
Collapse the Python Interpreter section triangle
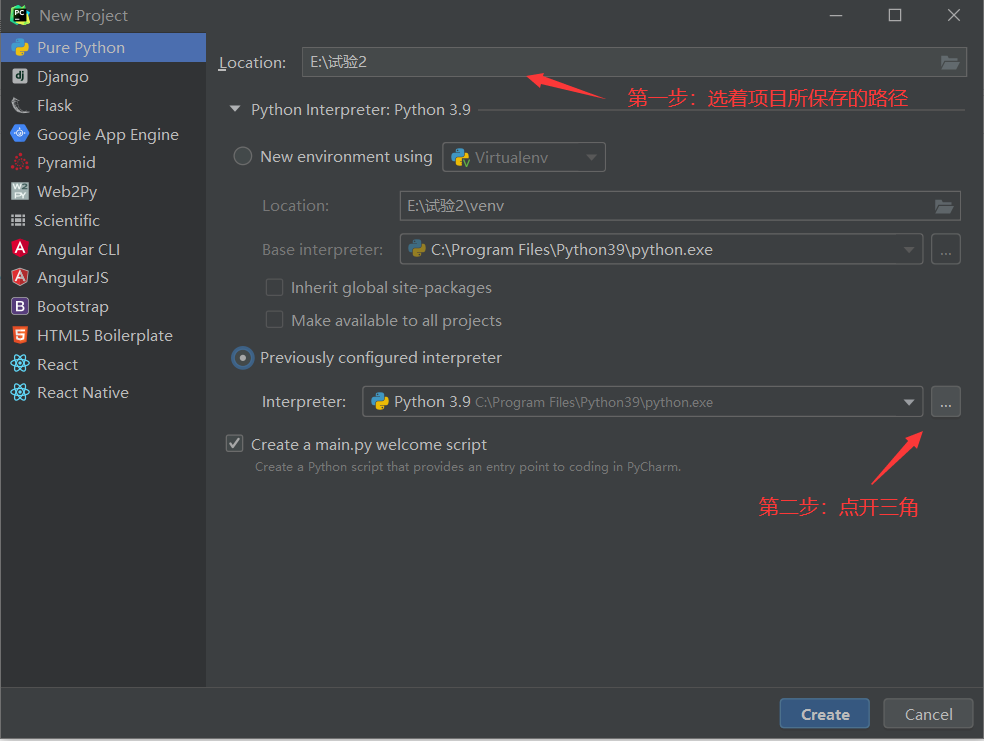235,109
